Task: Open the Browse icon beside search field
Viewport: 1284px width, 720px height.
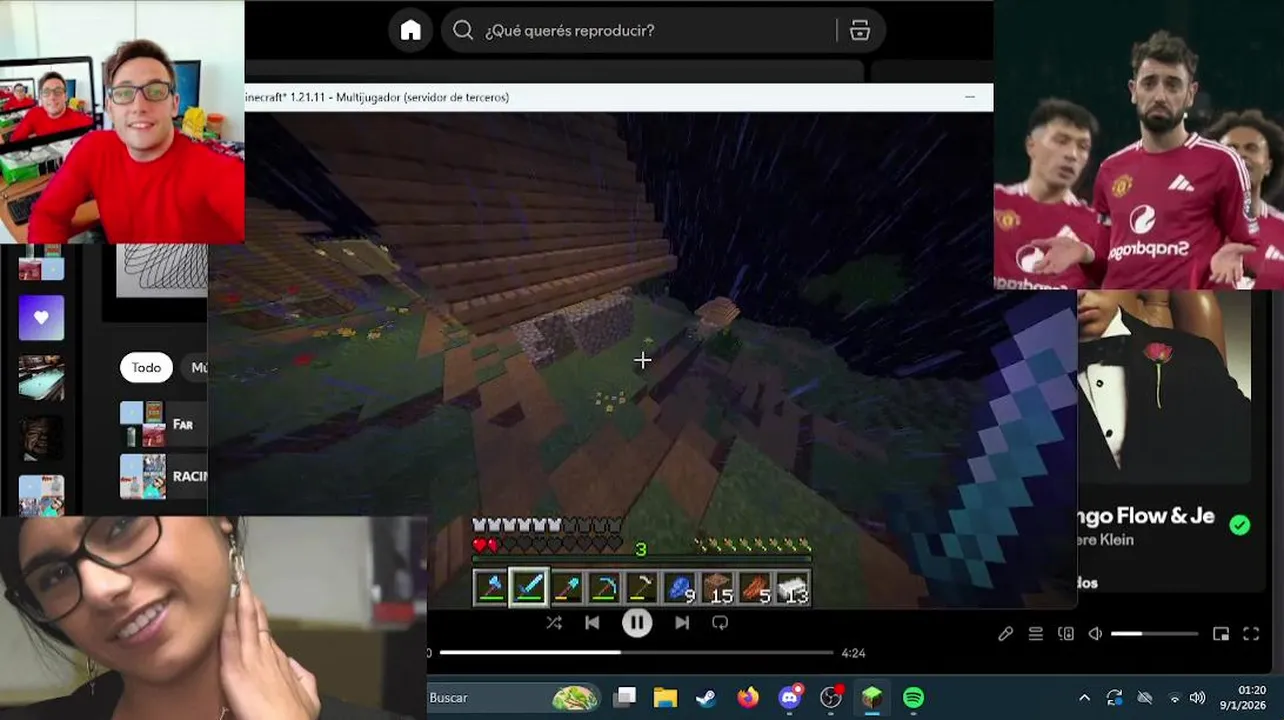Action: point(860,30)
